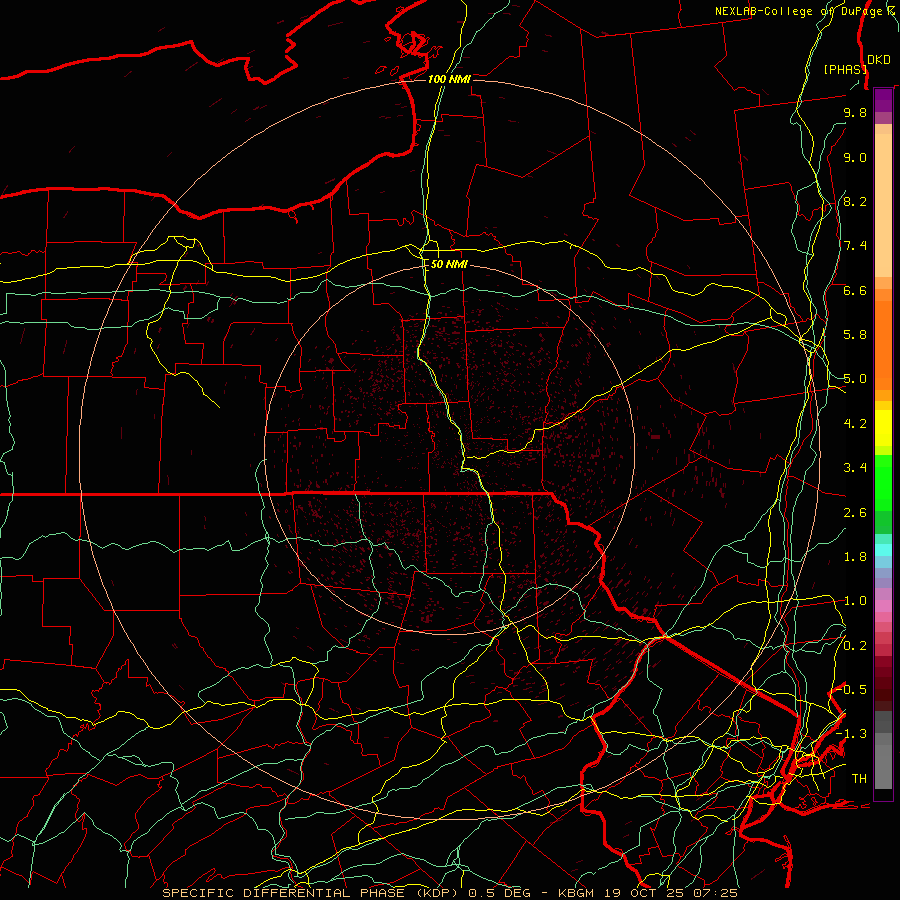The image size is (900, 900).
Task: Click the -0.5 scale label
Action: click(852, 690)
